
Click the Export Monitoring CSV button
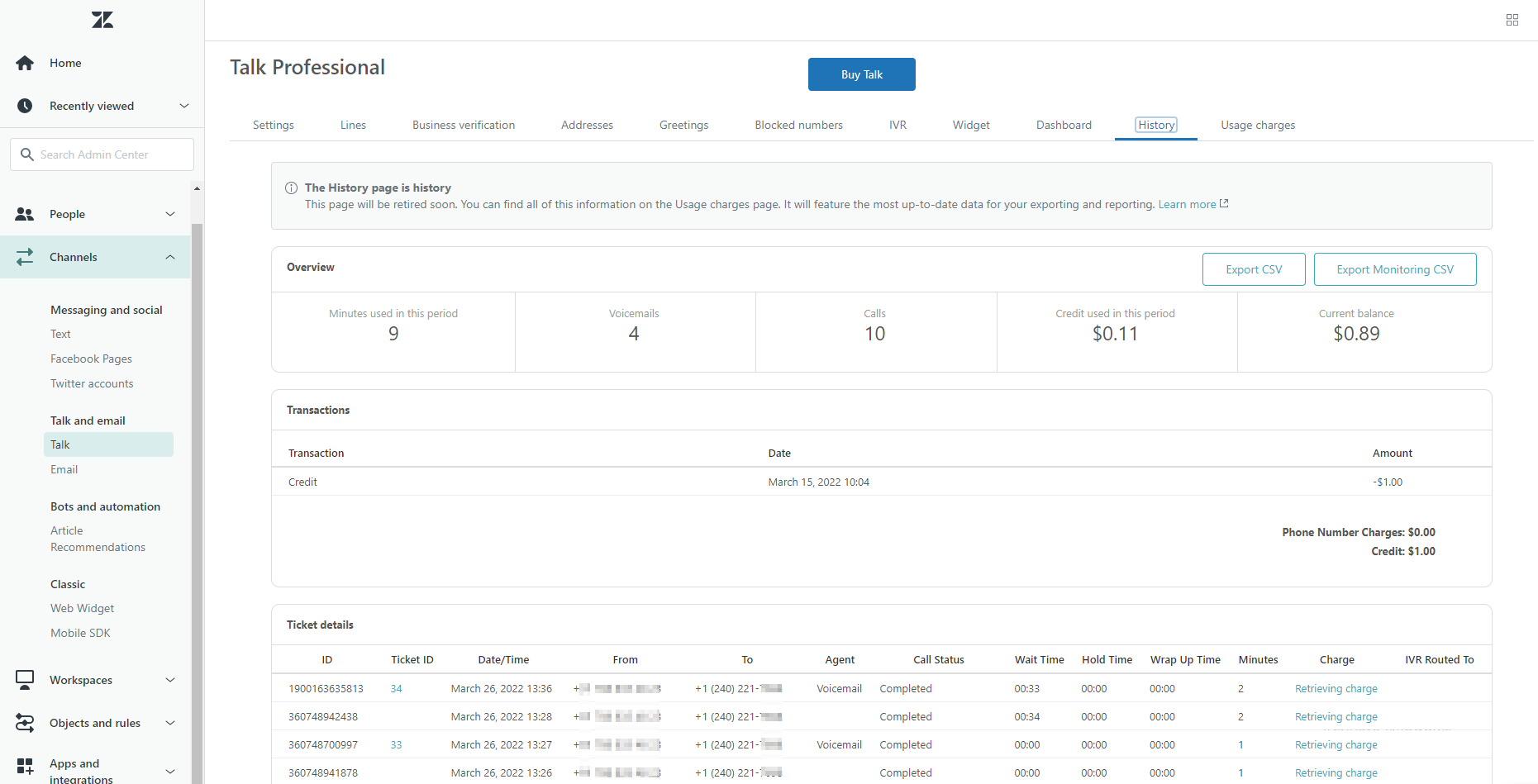1395,269
